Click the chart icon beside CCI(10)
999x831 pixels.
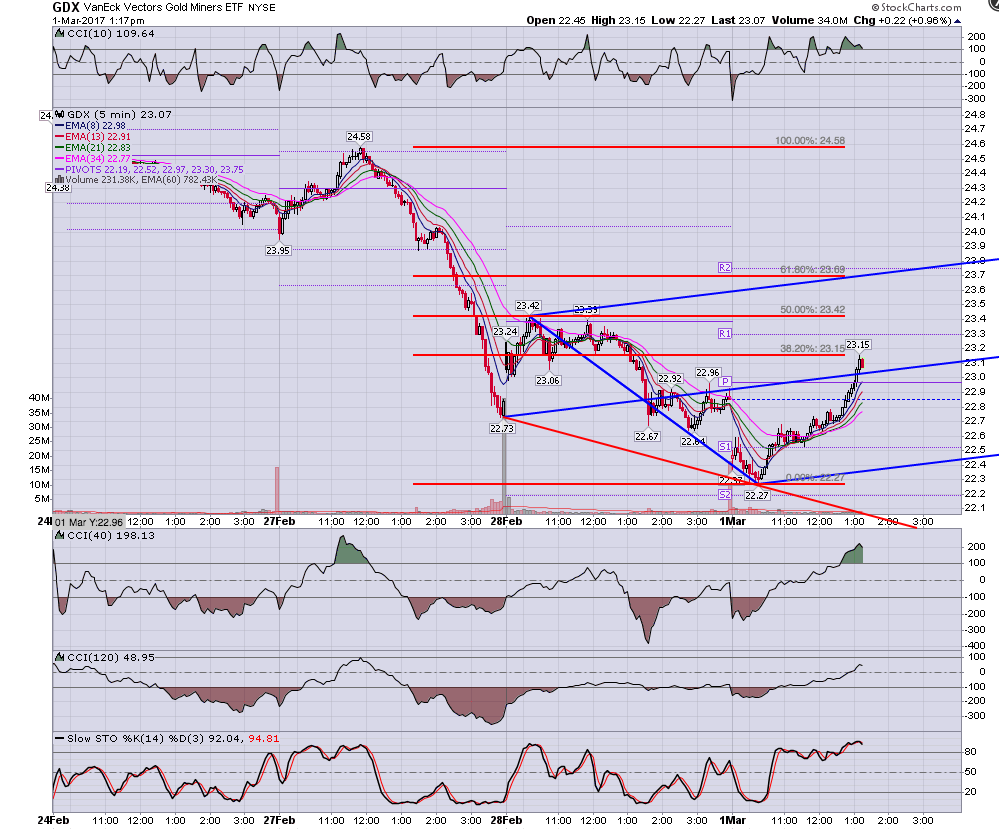tap(61, 33)
